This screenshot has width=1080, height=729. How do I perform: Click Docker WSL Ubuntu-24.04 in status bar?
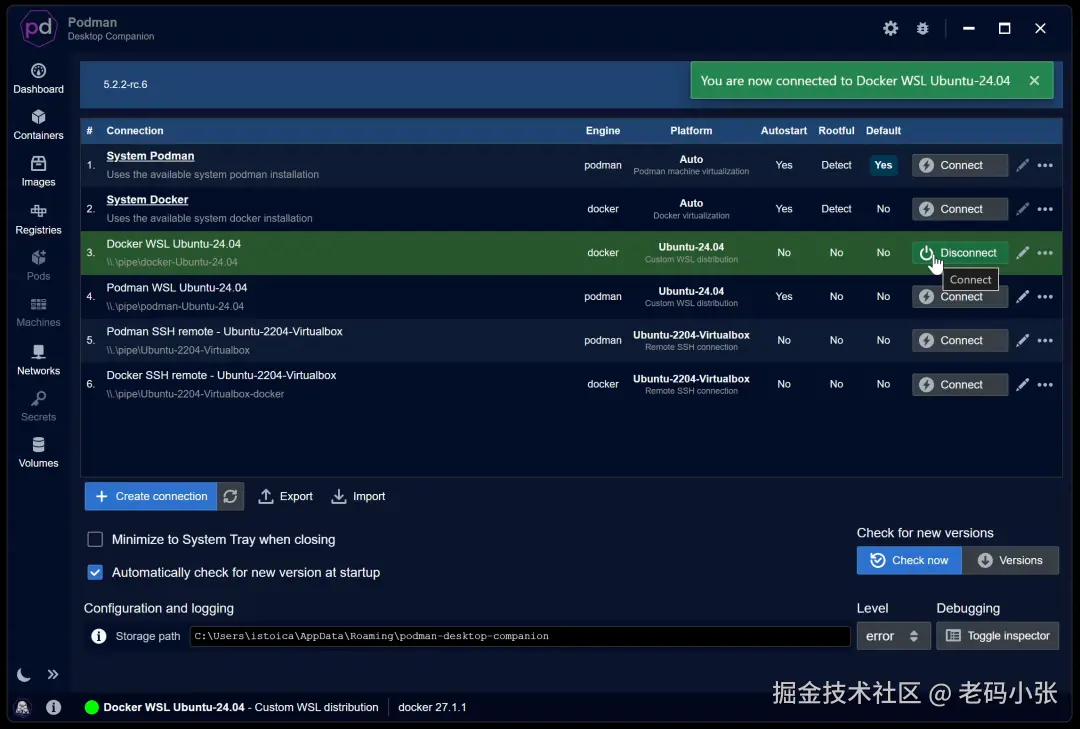(x=174, y=707)
